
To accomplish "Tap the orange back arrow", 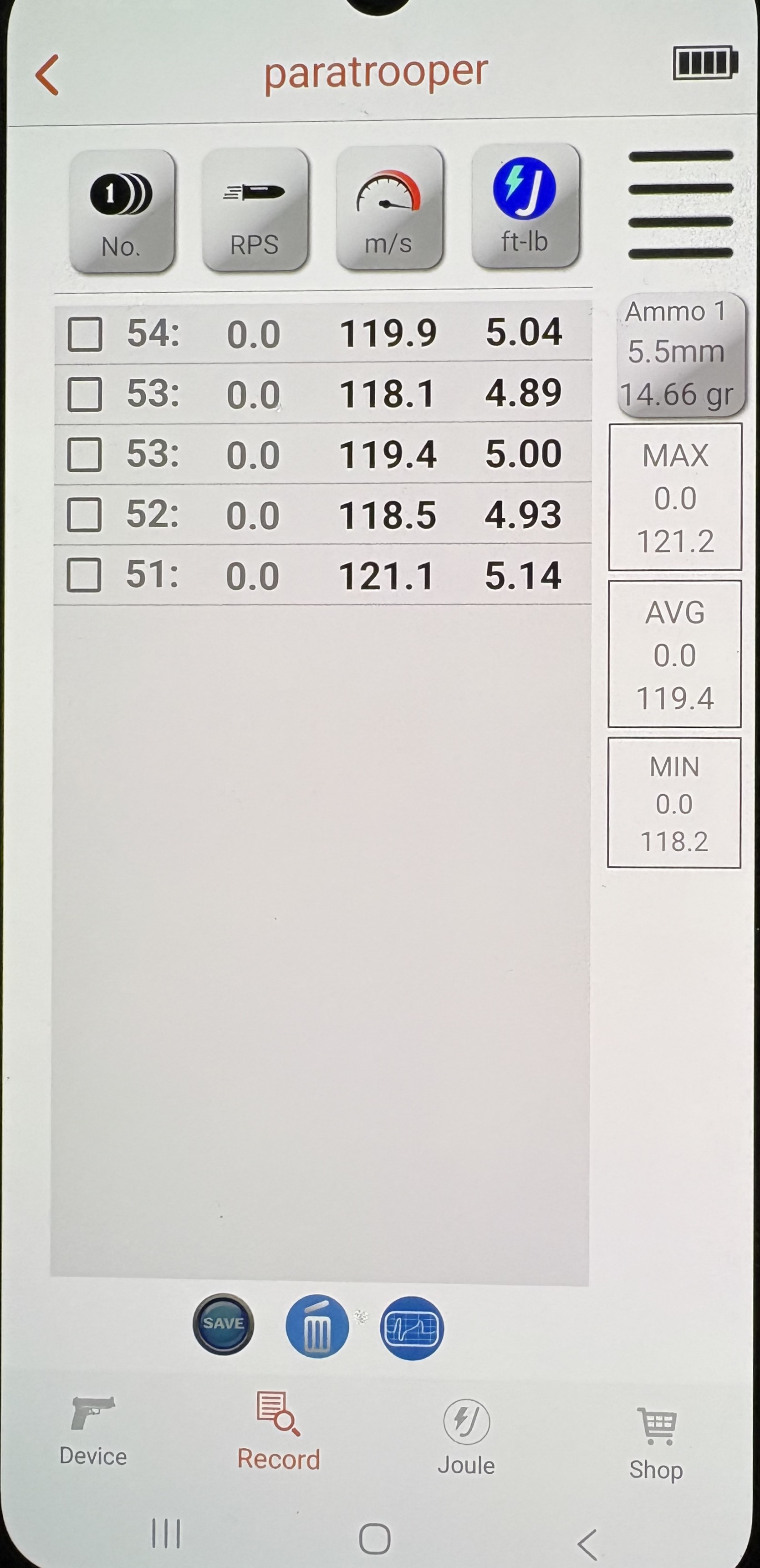I will pyautogui.click(x=47, y=75).
